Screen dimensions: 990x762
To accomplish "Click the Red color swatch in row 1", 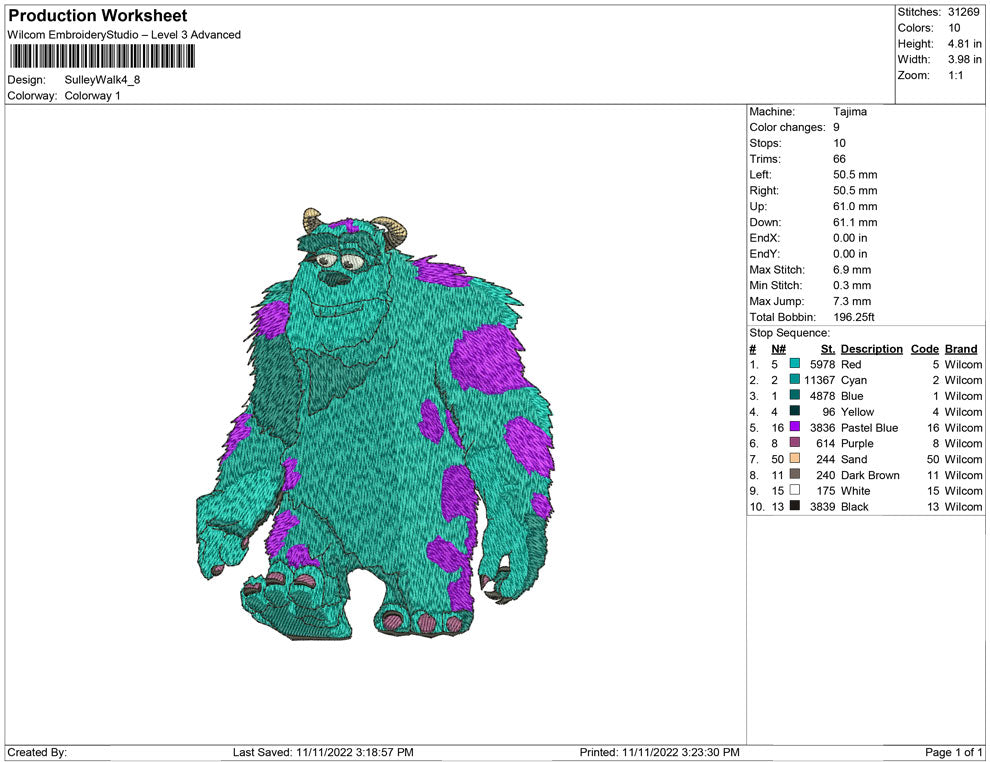I will pyautogui.click(x=795, y=364).
